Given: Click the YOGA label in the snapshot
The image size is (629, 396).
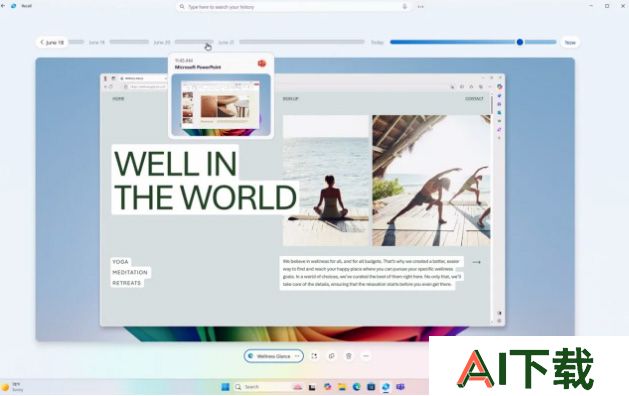Looking at the screenshot, I should click(x=120, y=262).
